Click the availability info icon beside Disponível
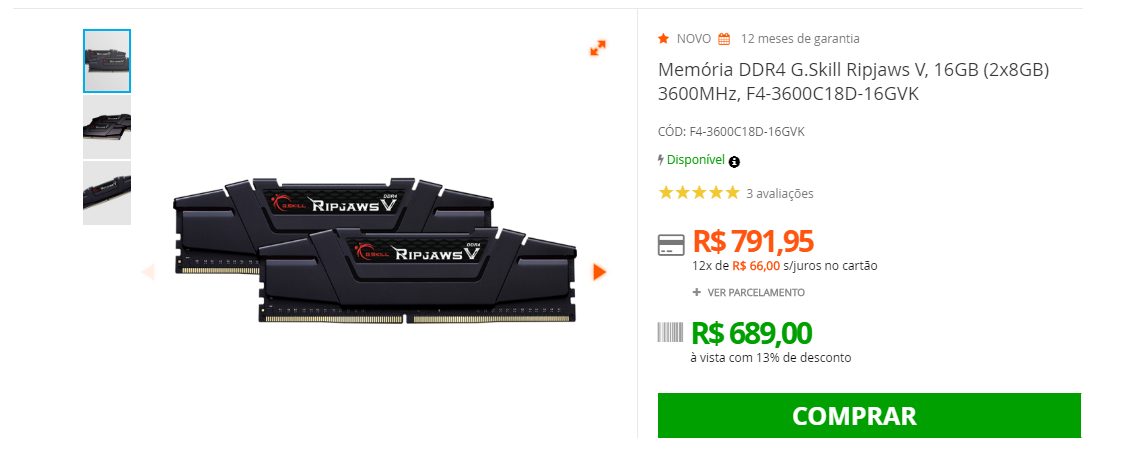1127x467 pixels. coord(734,162)
